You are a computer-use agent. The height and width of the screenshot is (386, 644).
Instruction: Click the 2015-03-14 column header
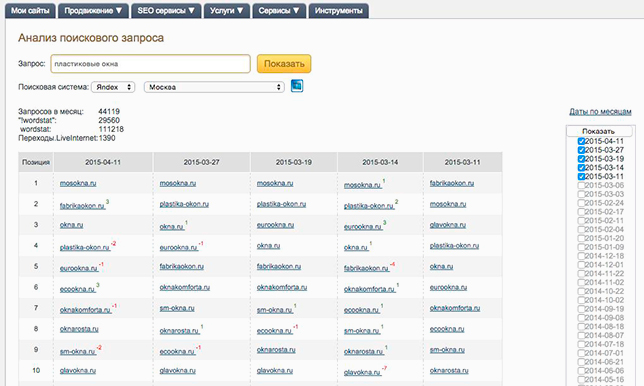[380, 162]
